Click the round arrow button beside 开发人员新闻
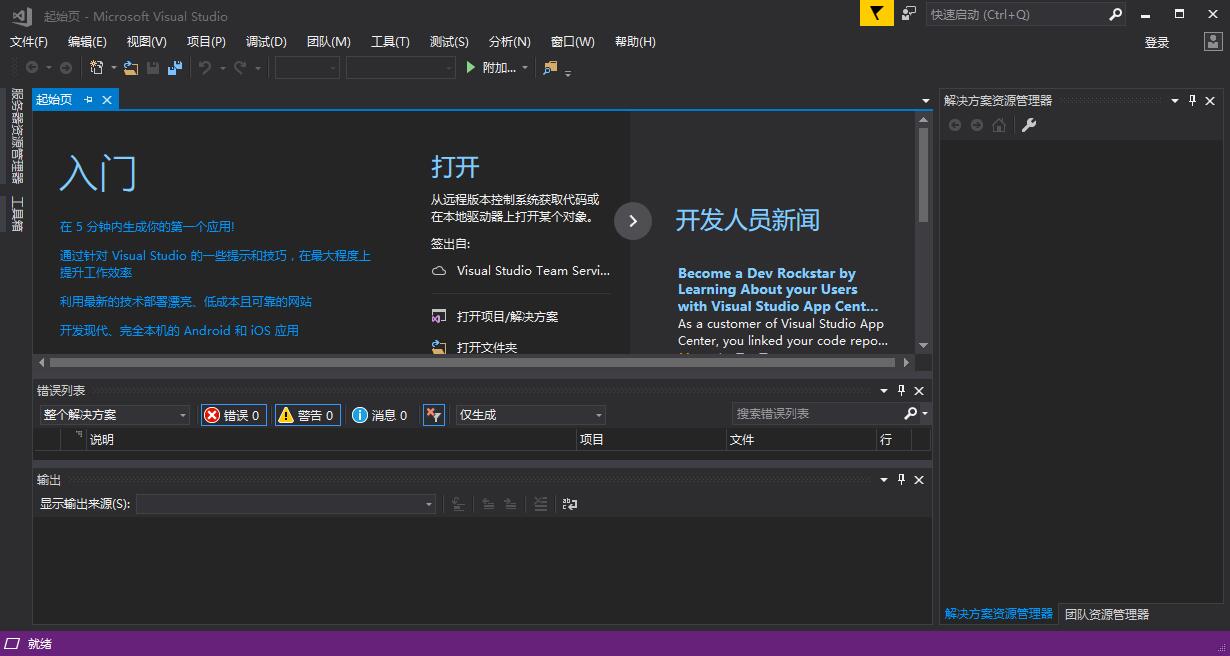This screenshot has width=1230, height=656. (633, 221)
